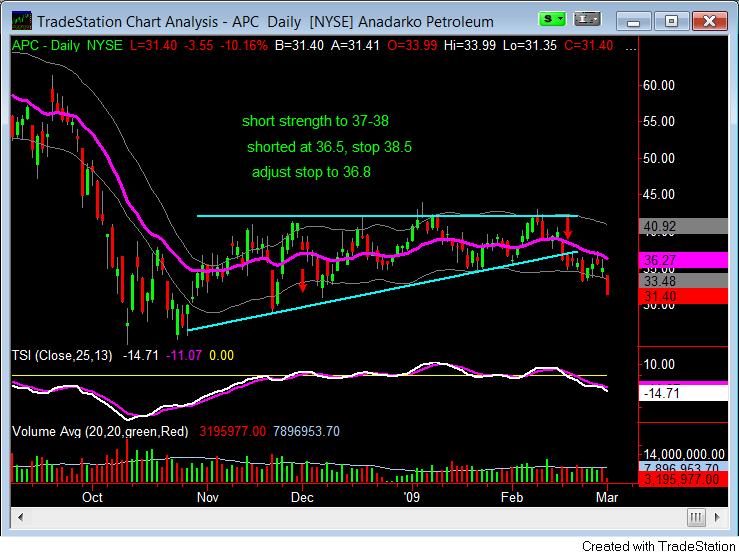Click the 'Hi=33.99' high value
Viewport: 739px width, 554px height.
tap(469, 46)
